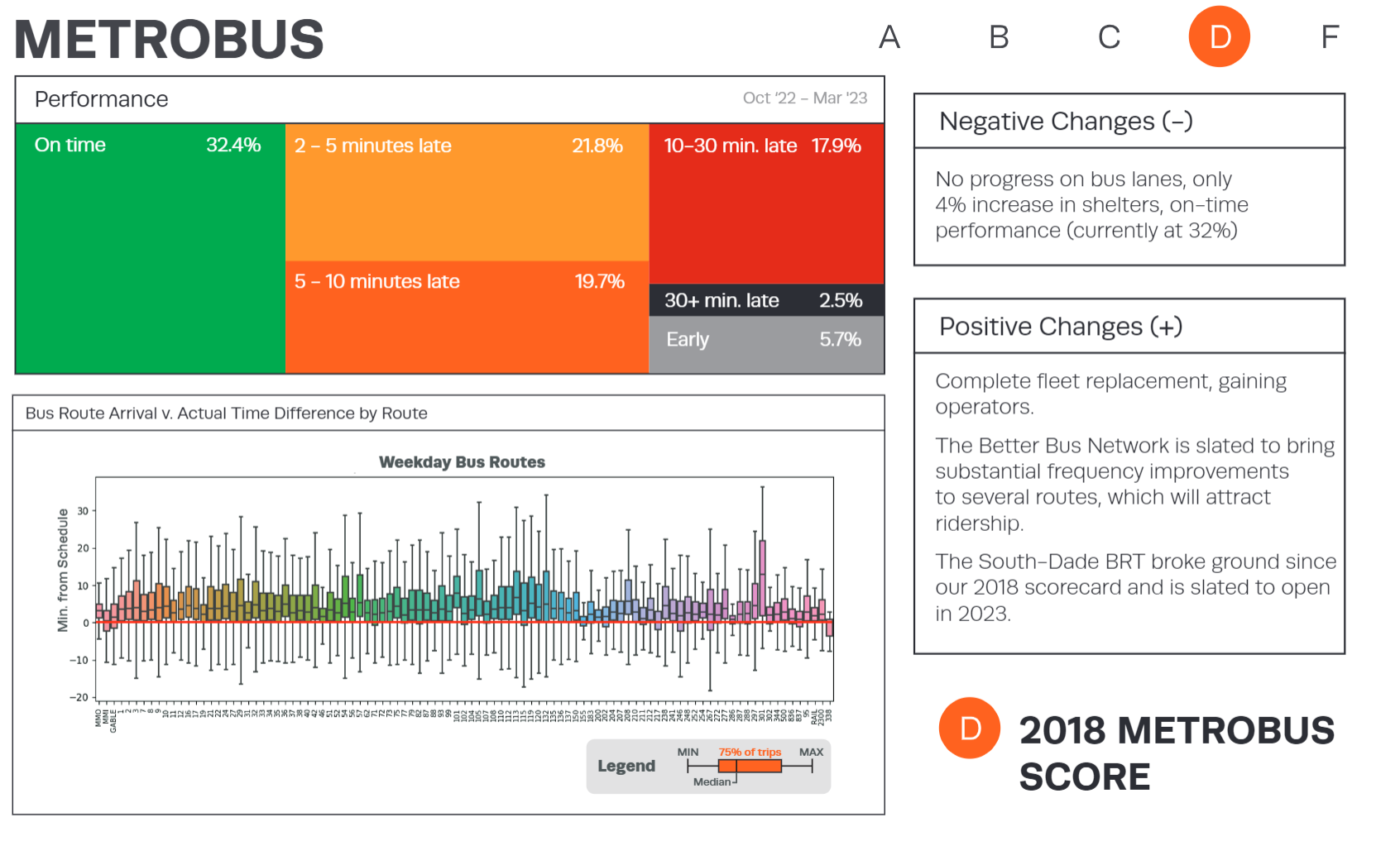Select the orange D grade circle
1400x846 pixels.
[x=1219, y=36]
